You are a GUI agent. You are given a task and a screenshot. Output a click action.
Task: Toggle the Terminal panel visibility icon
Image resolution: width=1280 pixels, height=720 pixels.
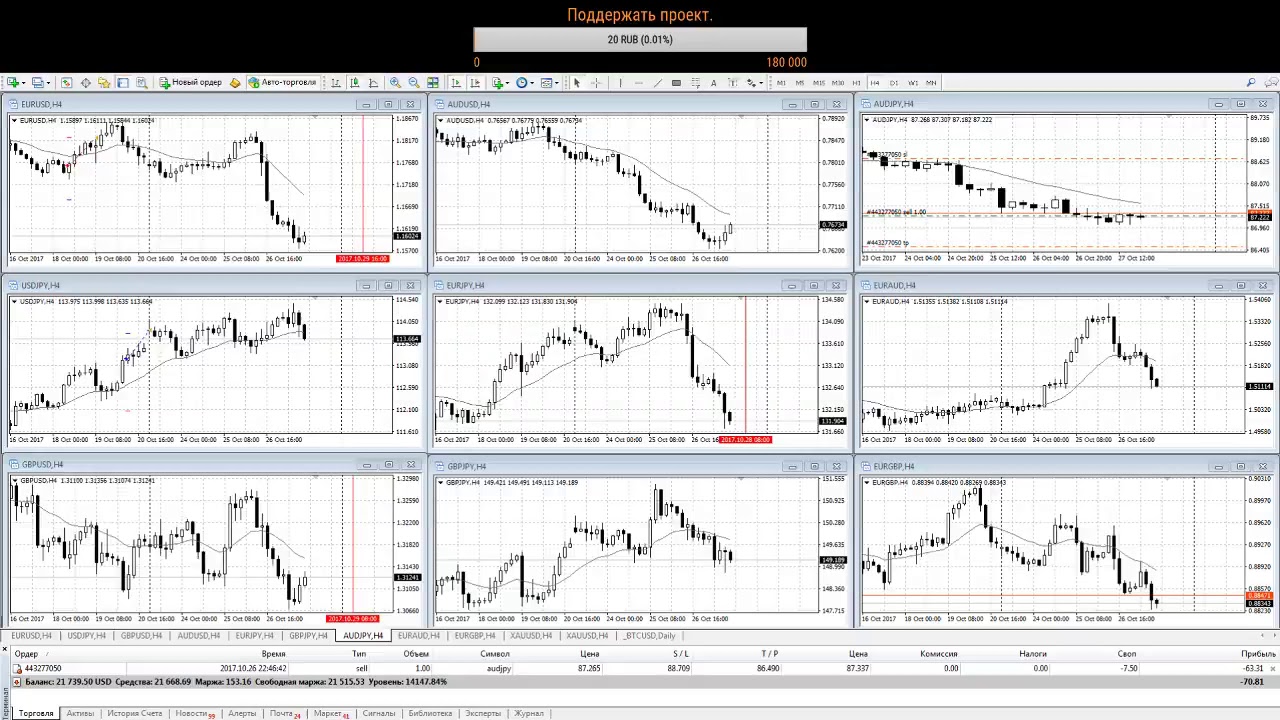click(x=123, y=82)
